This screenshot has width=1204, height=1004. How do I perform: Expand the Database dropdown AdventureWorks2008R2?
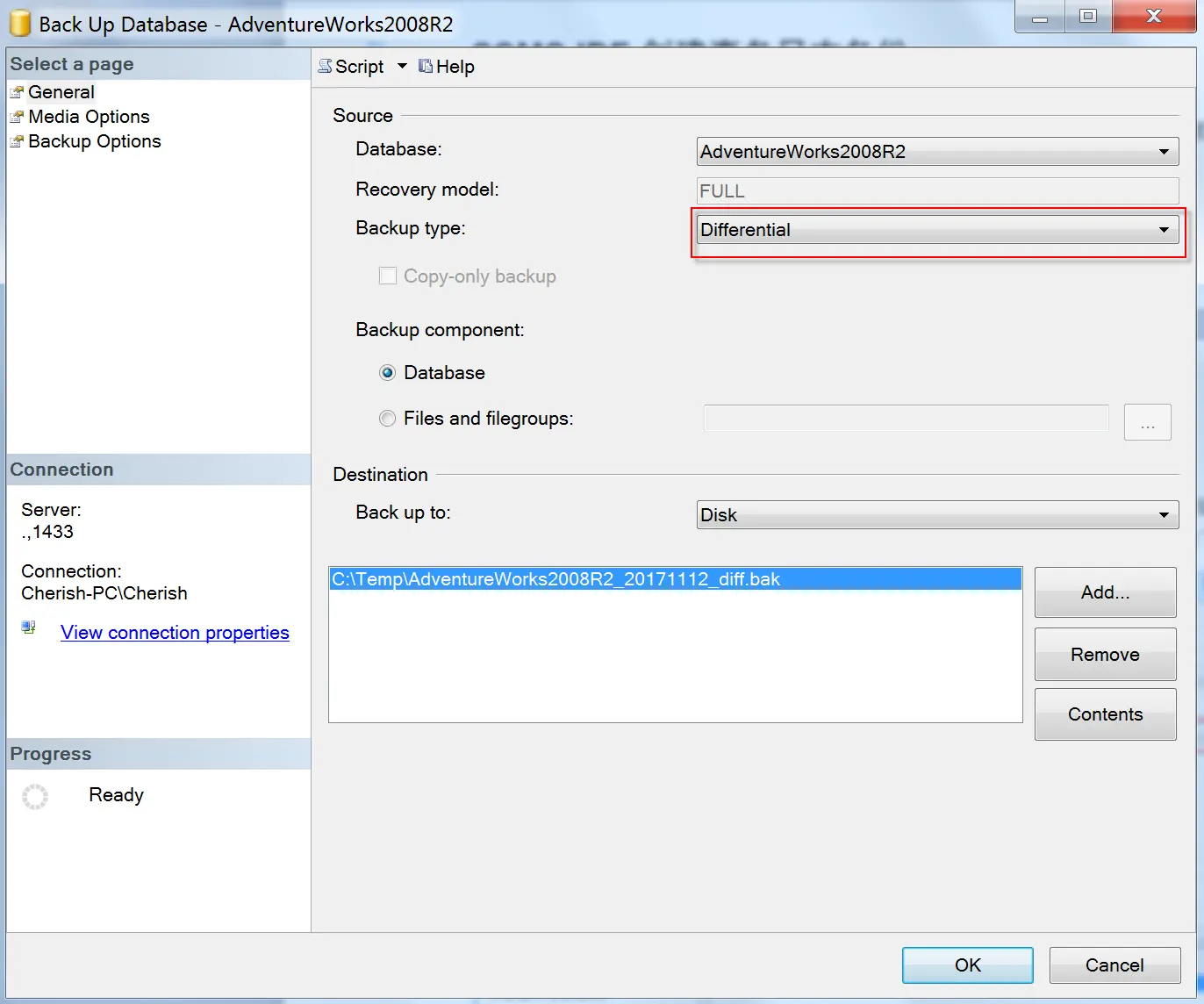(1164, 152)
